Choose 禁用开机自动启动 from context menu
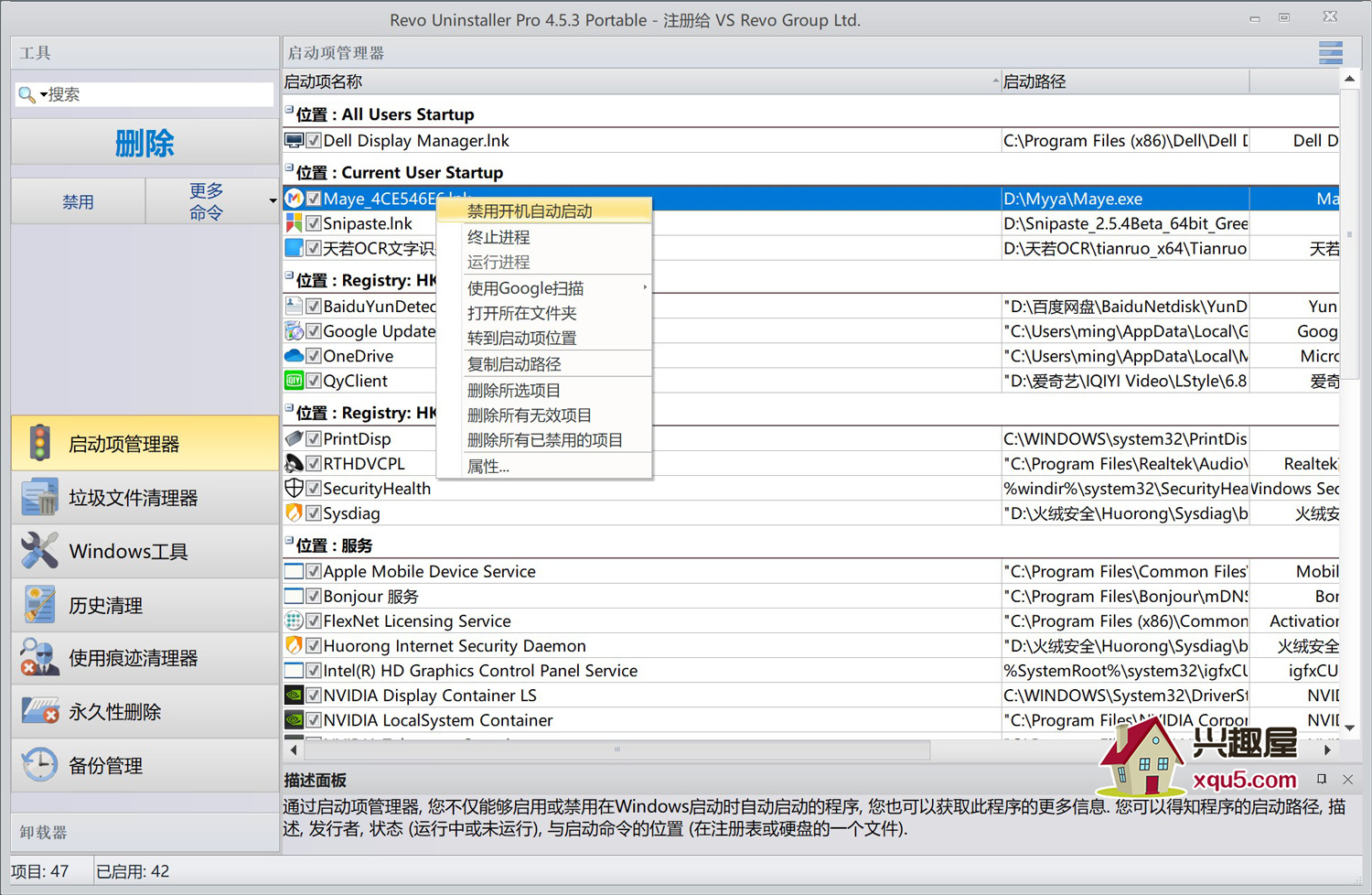The image size is (1372, 895). click(544, 211)
